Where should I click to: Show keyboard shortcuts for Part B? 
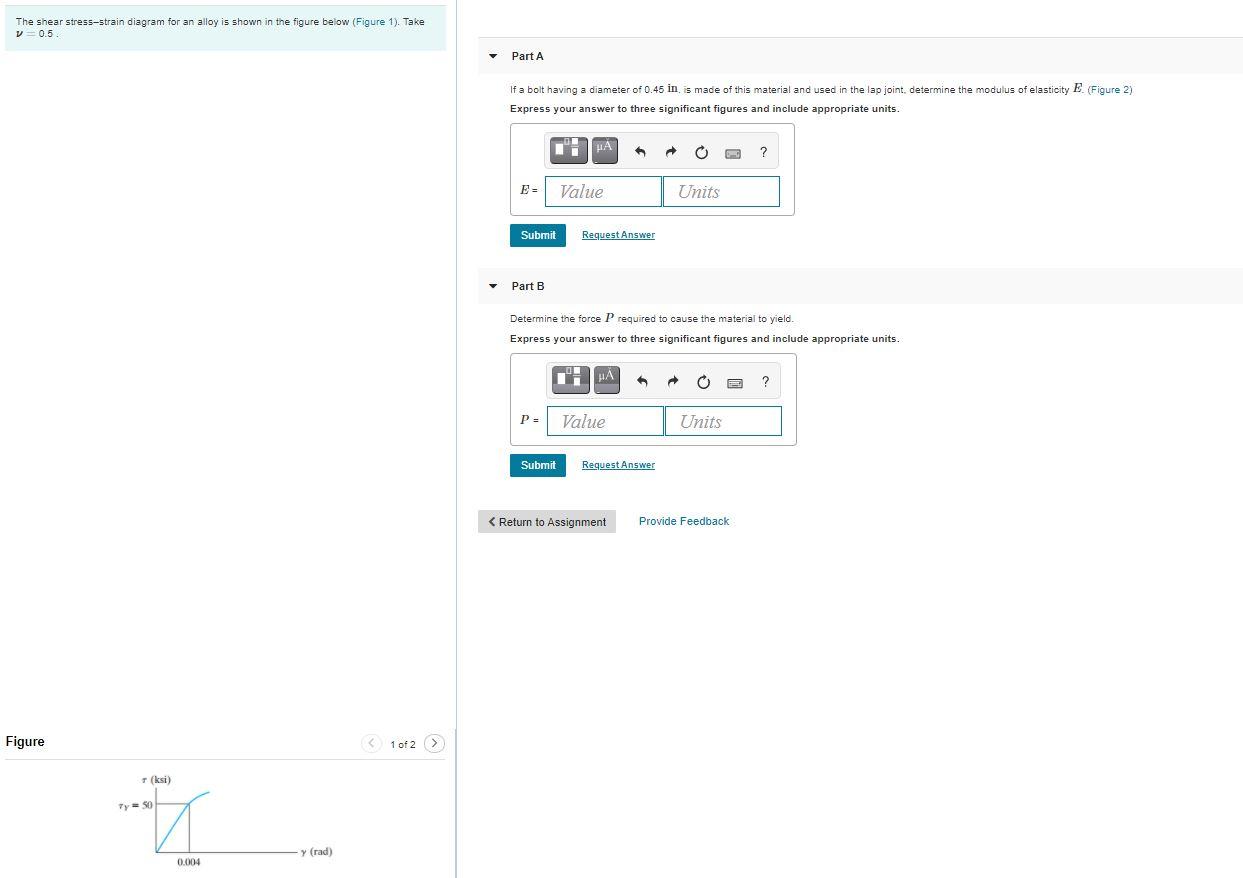point(735,383)
